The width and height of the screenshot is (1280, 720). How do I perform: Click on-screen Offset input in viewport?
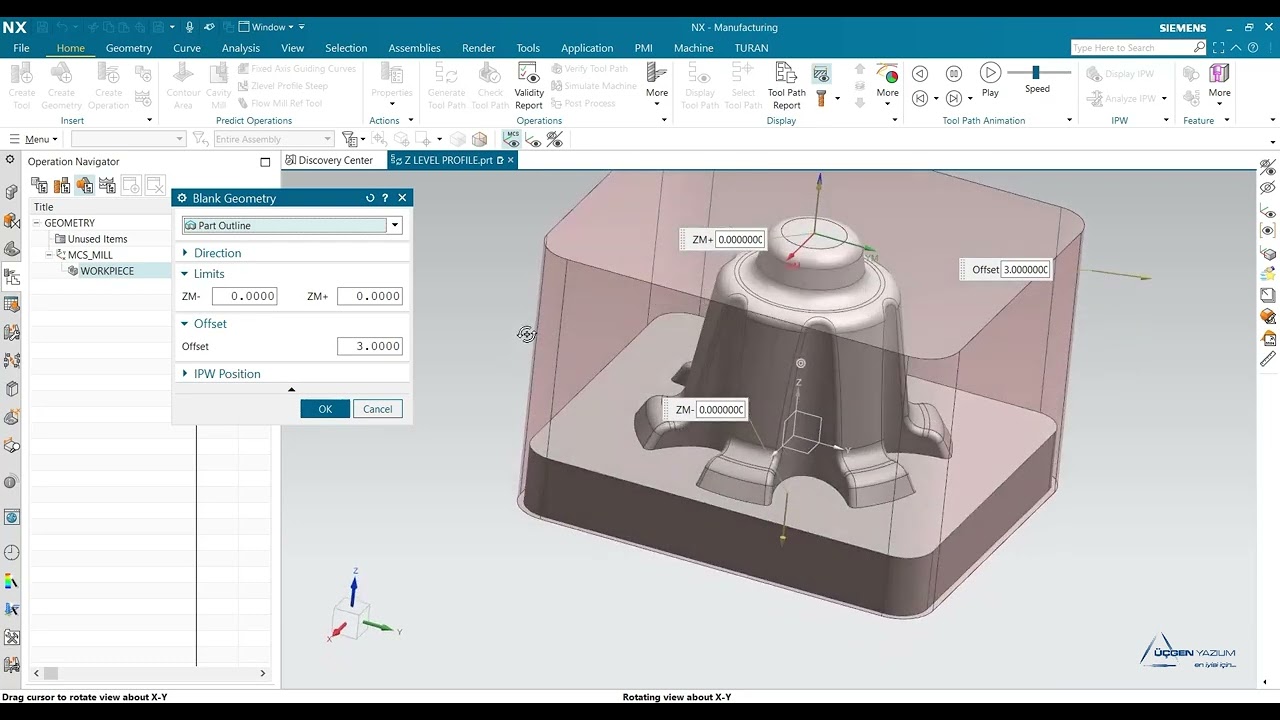[x=1025, y=269]
